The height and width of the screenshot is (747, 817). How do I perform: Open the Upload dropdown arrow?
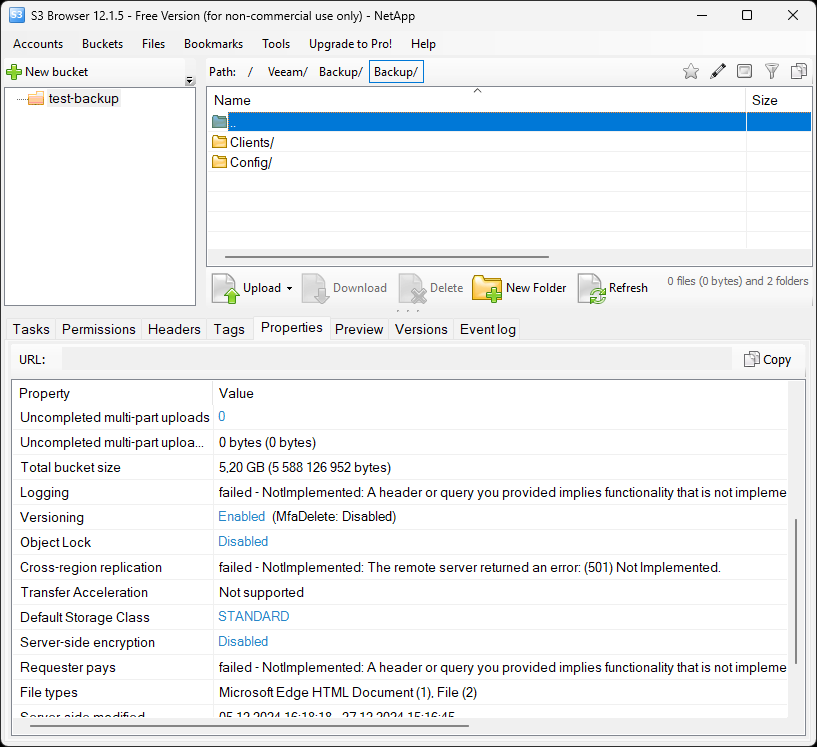[289, 289]
